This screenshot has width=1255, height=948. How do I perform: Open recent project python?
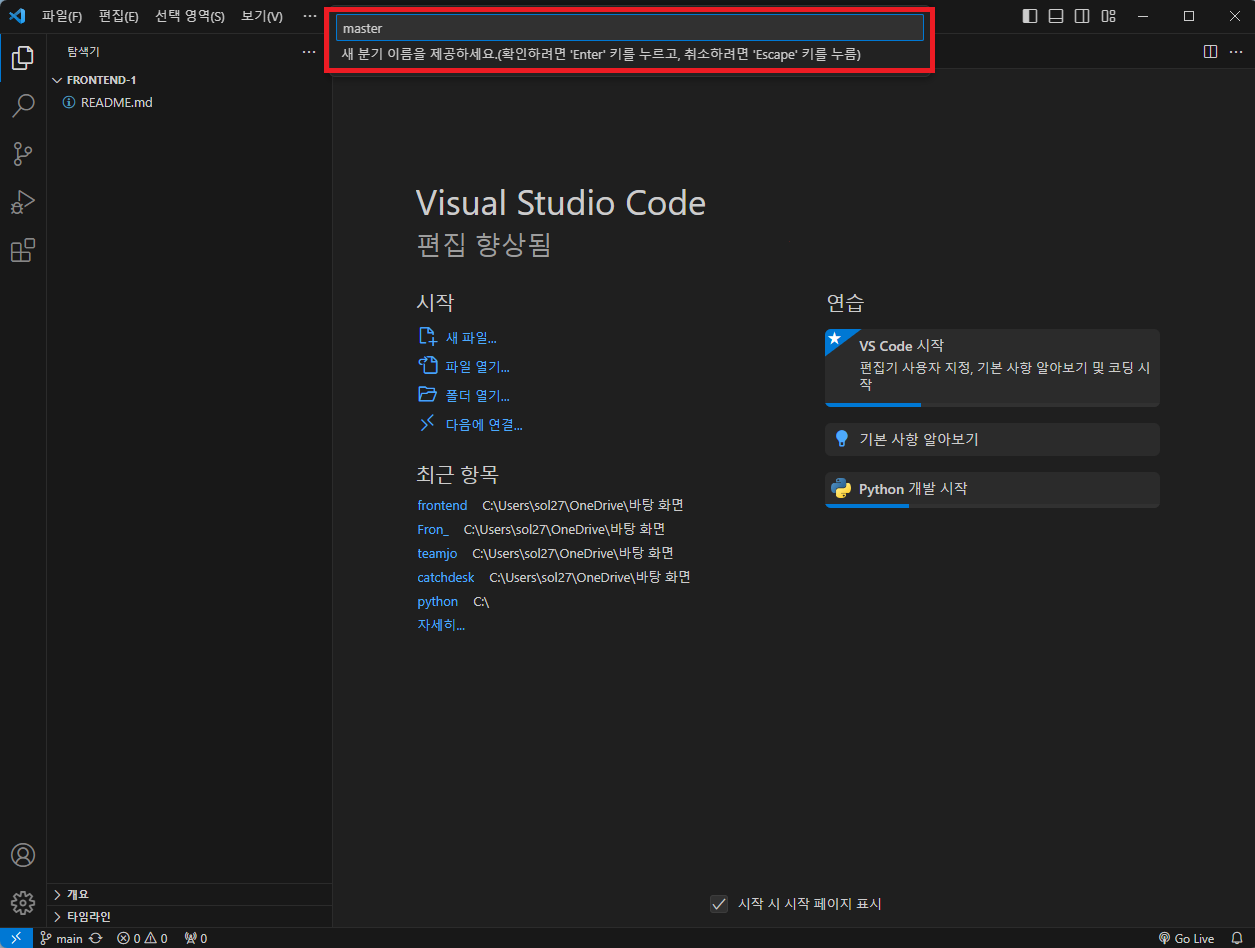point(438,601)
